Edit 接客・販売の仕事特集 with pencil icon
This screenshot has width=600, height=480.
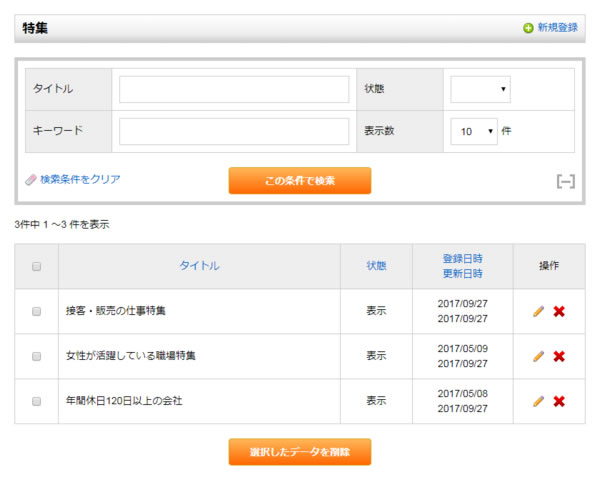[x=538, y=311]
